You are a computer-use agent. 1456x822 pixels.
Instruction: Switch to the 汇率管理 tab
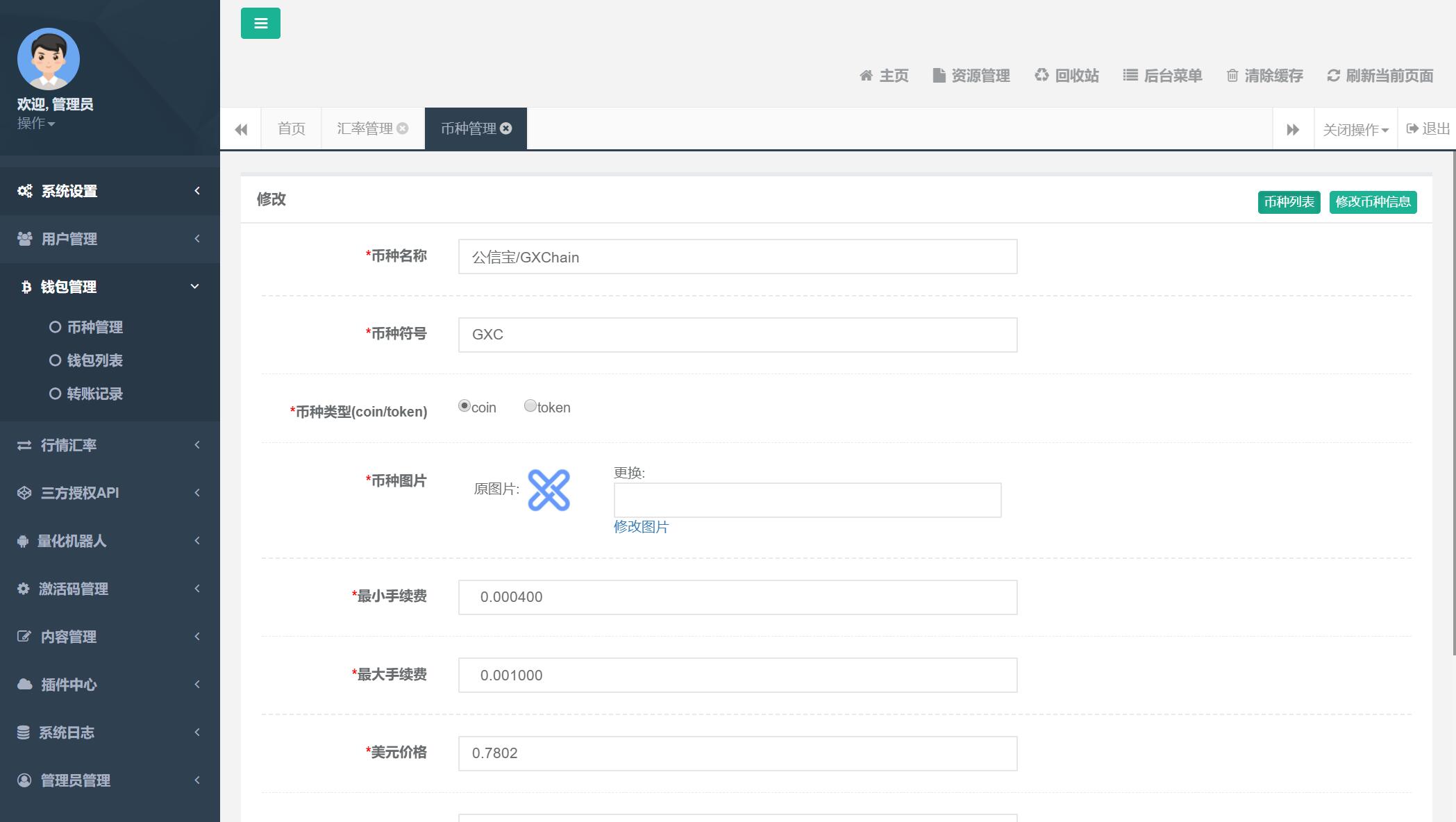[365, 128]
